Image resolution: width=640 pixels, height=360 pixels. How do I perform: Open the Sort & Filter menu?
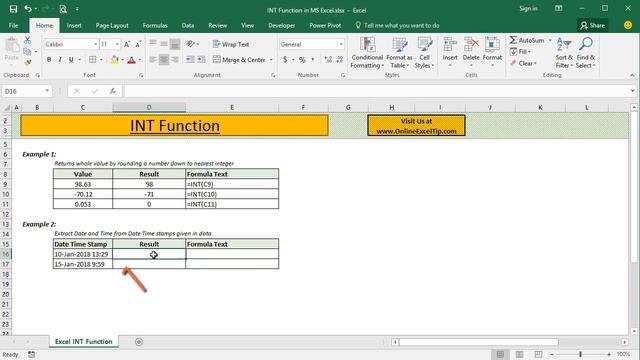564,53
